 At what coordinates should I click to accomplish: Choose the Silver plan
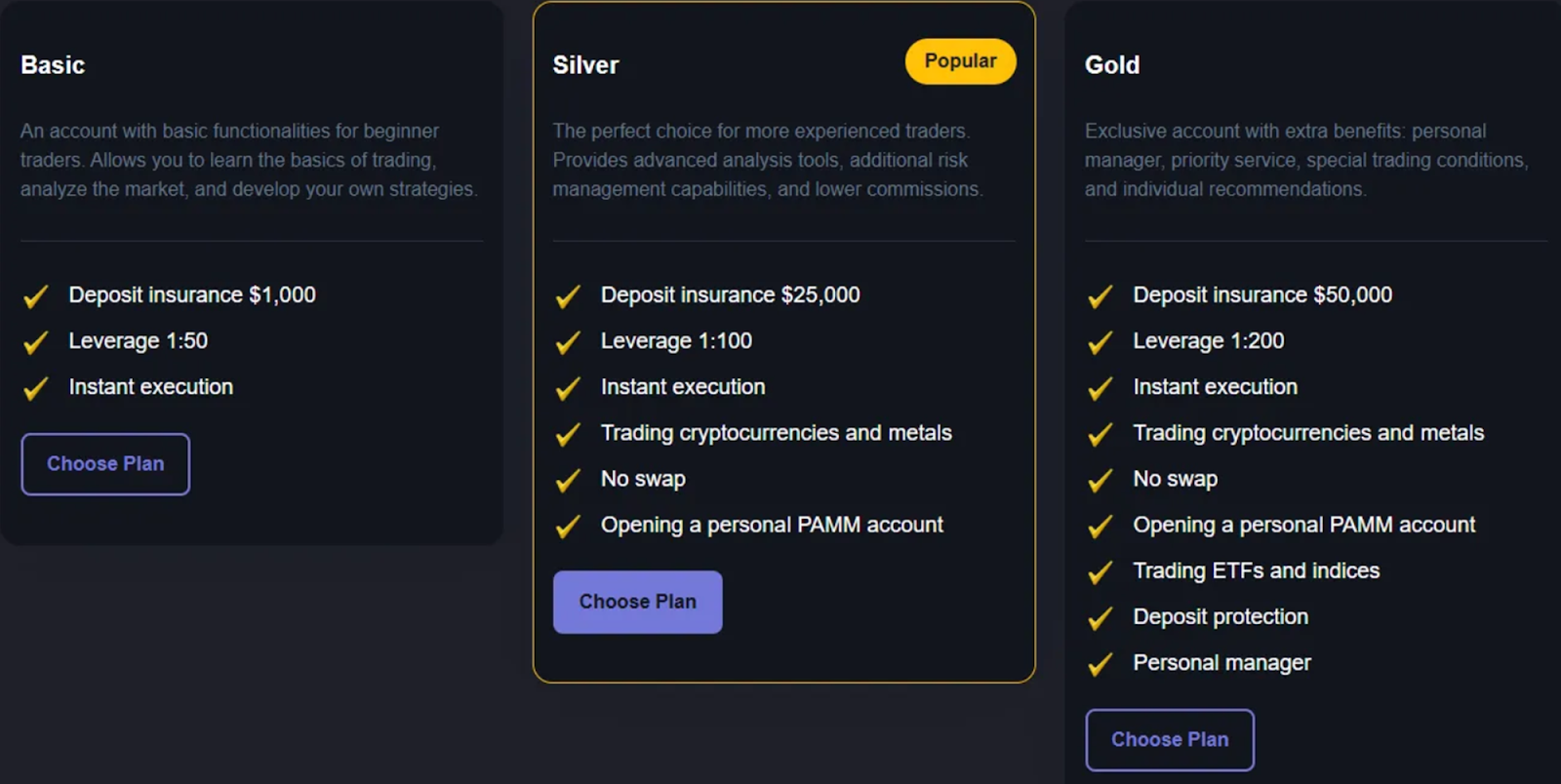(637, 602)
